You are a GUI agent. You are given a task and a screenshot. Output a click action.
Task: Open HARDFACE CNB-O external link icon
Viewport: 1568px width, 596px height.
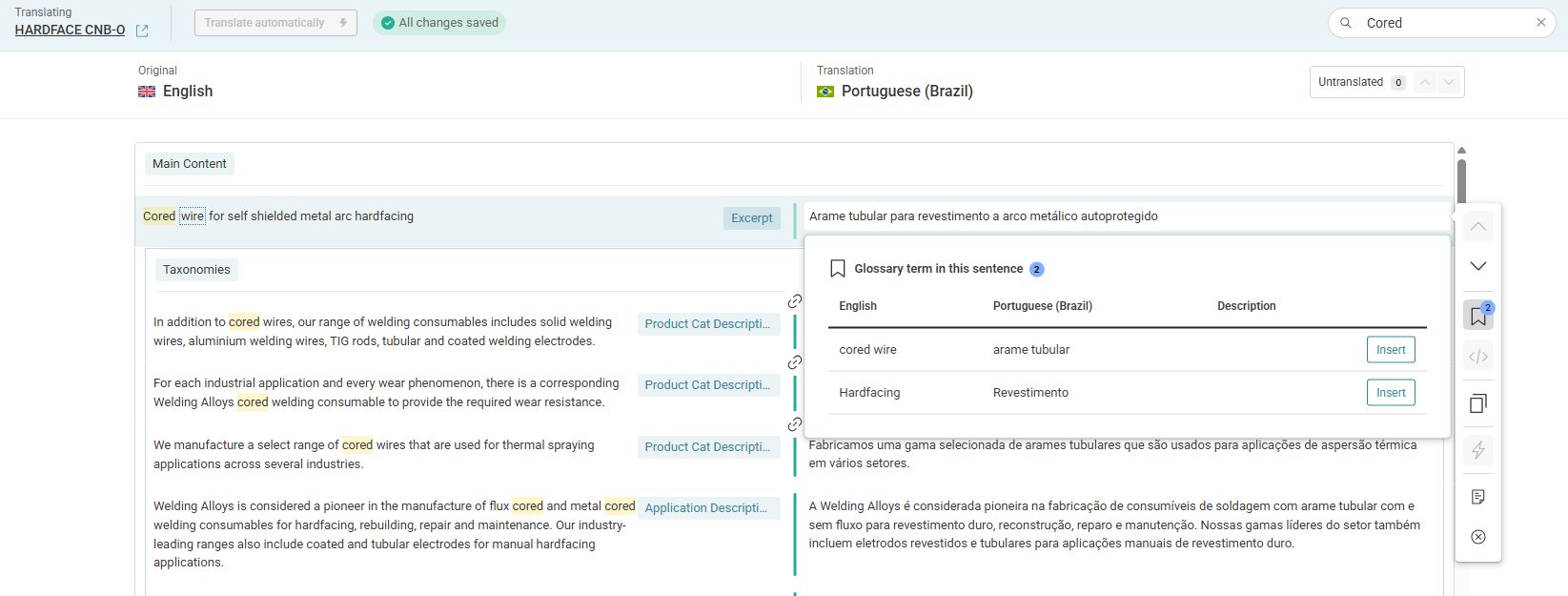pyautogui.click(x=142, y=31)
